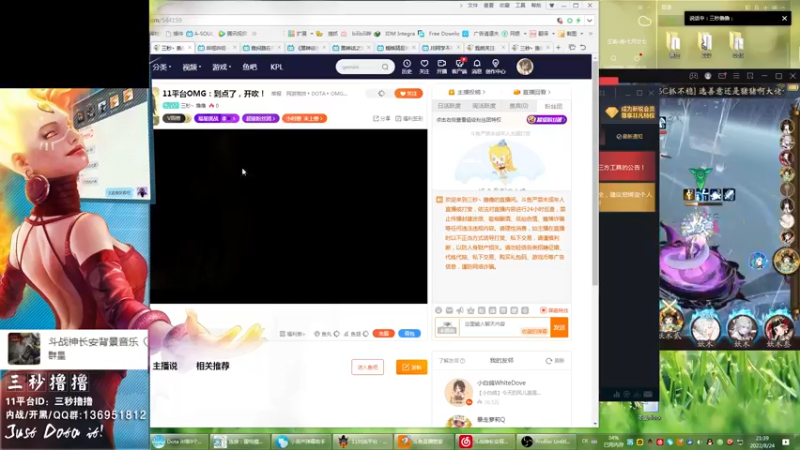Open the 历史 history clock icon
This screenshot has width=800, height=450.
pyautogui.click(x=407, y=64)
